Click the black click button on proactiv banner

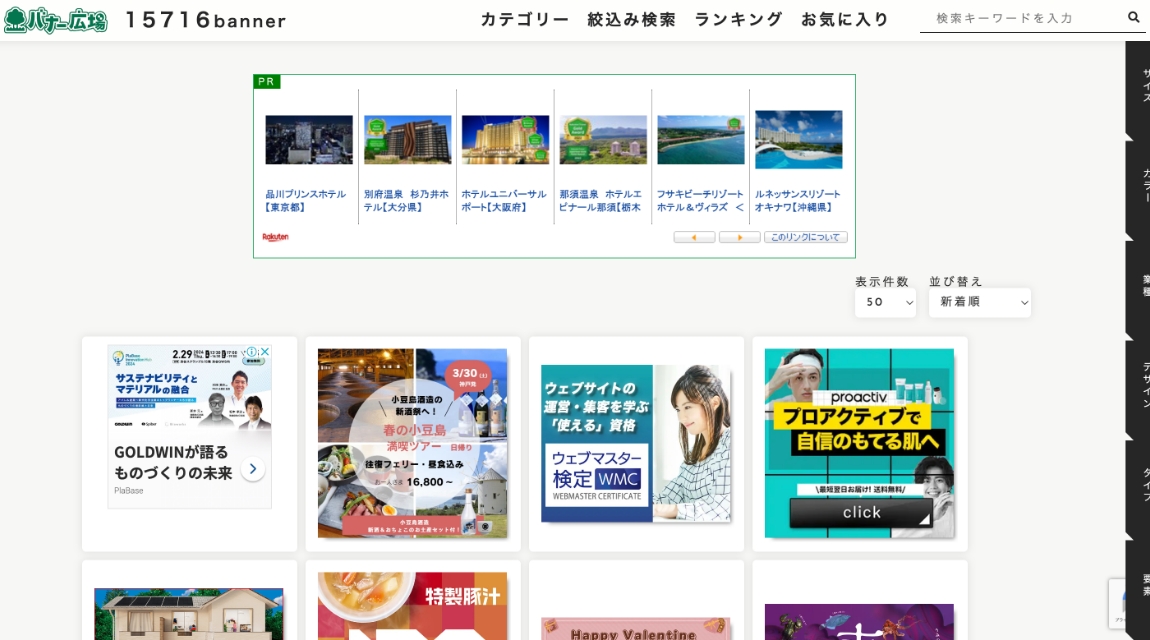[x=861, y=512]
